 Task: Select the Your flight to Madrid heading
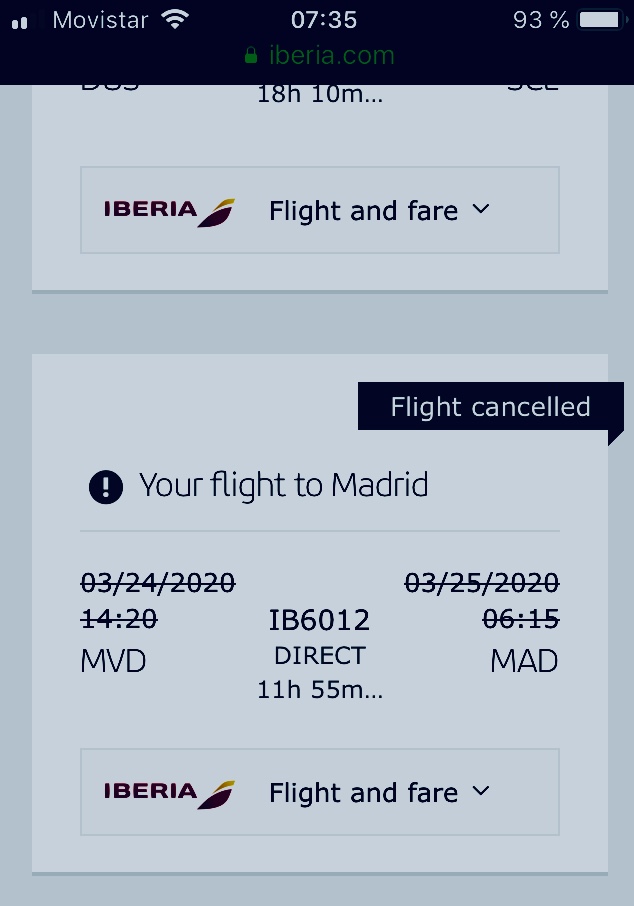(x=284, y=486)
